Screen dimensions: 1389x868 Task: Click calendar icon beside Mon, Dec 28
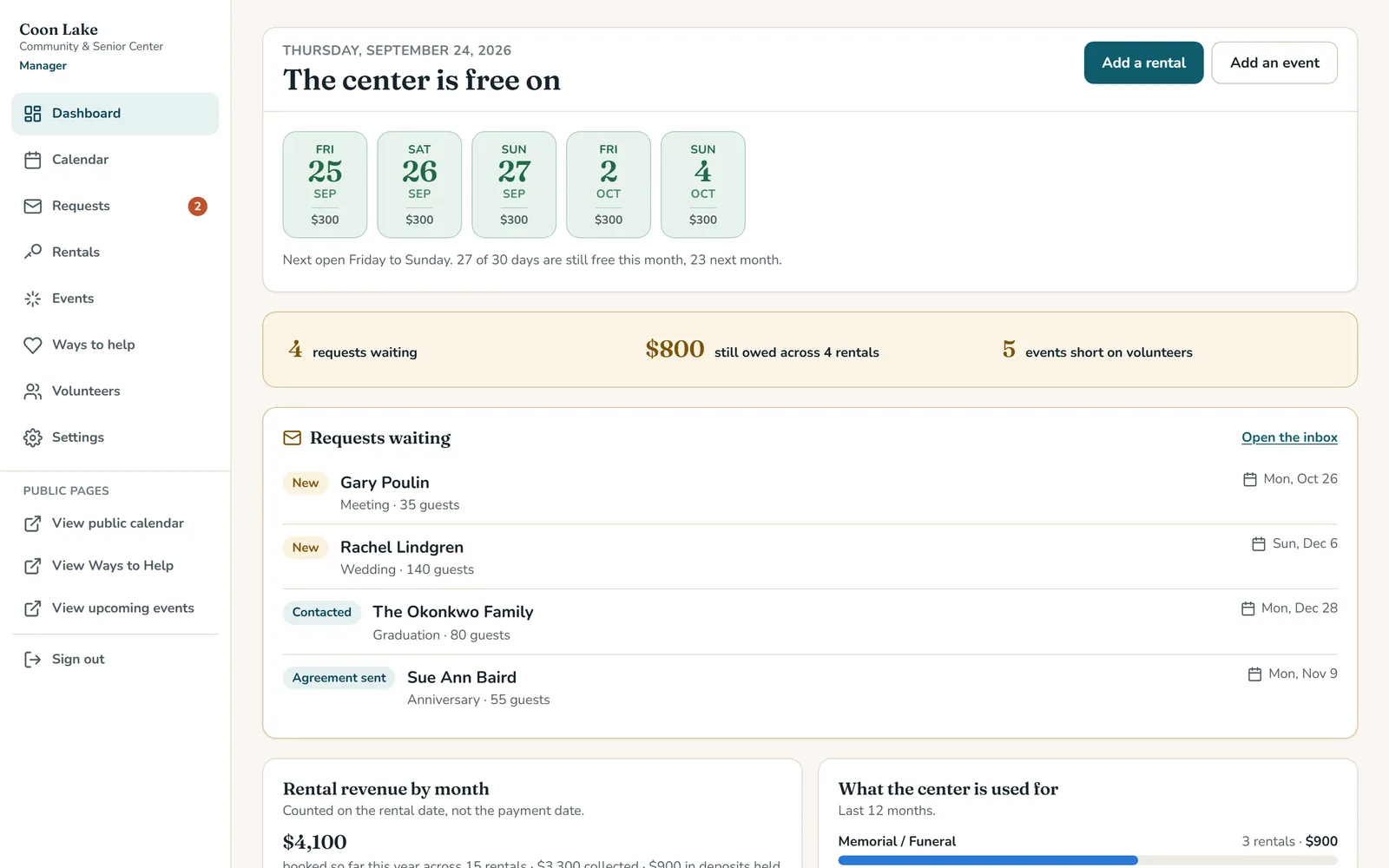[1248, 608]
